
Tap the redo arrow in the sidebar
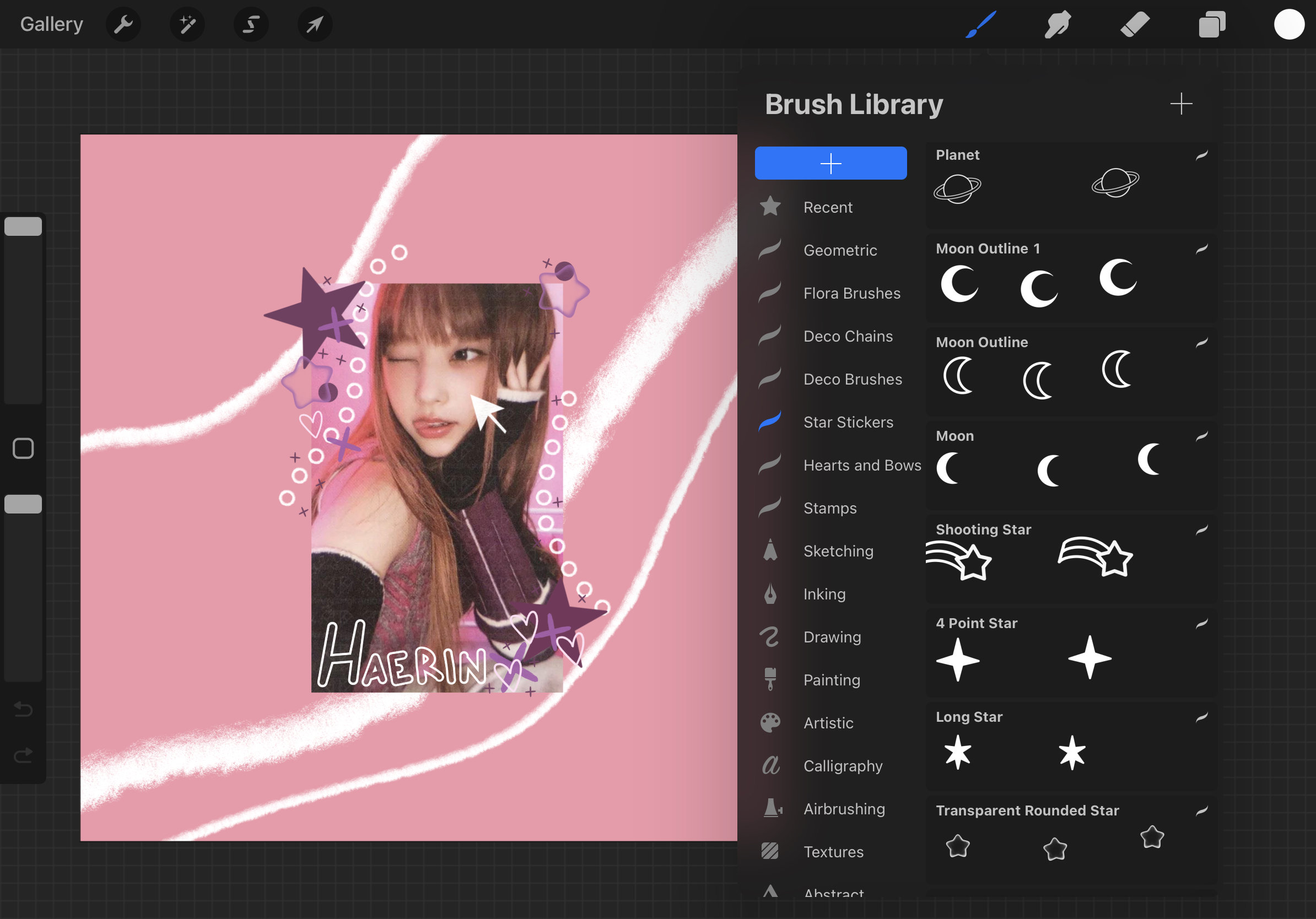click(x=23, y=755)
